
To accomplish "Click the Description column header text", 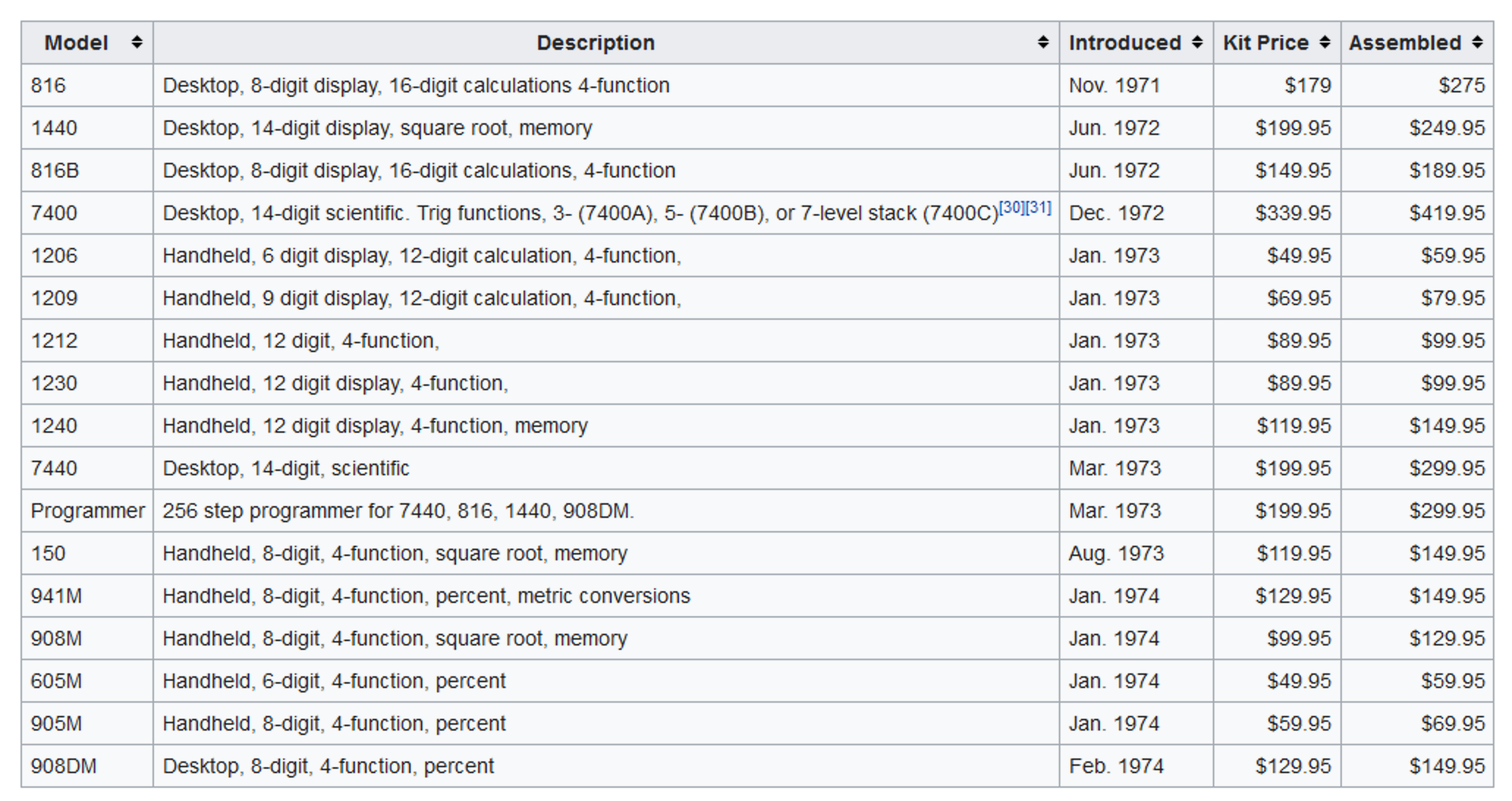I will [595, 43].
